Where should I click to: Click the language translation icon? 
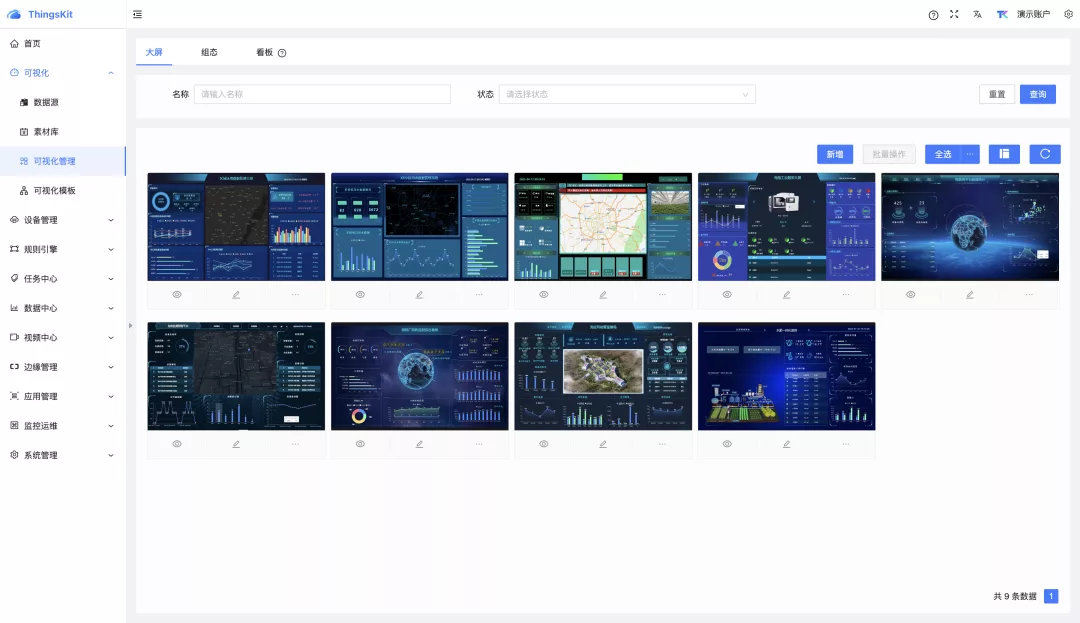977,14
